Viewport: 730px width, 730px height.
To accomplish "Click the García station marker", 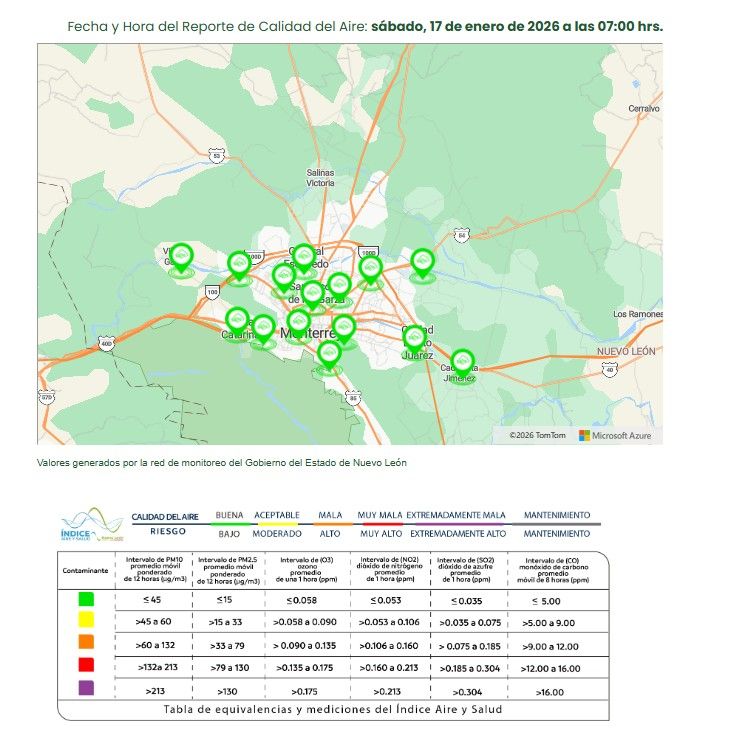I will pyautogui.click(x=181, y=258).
